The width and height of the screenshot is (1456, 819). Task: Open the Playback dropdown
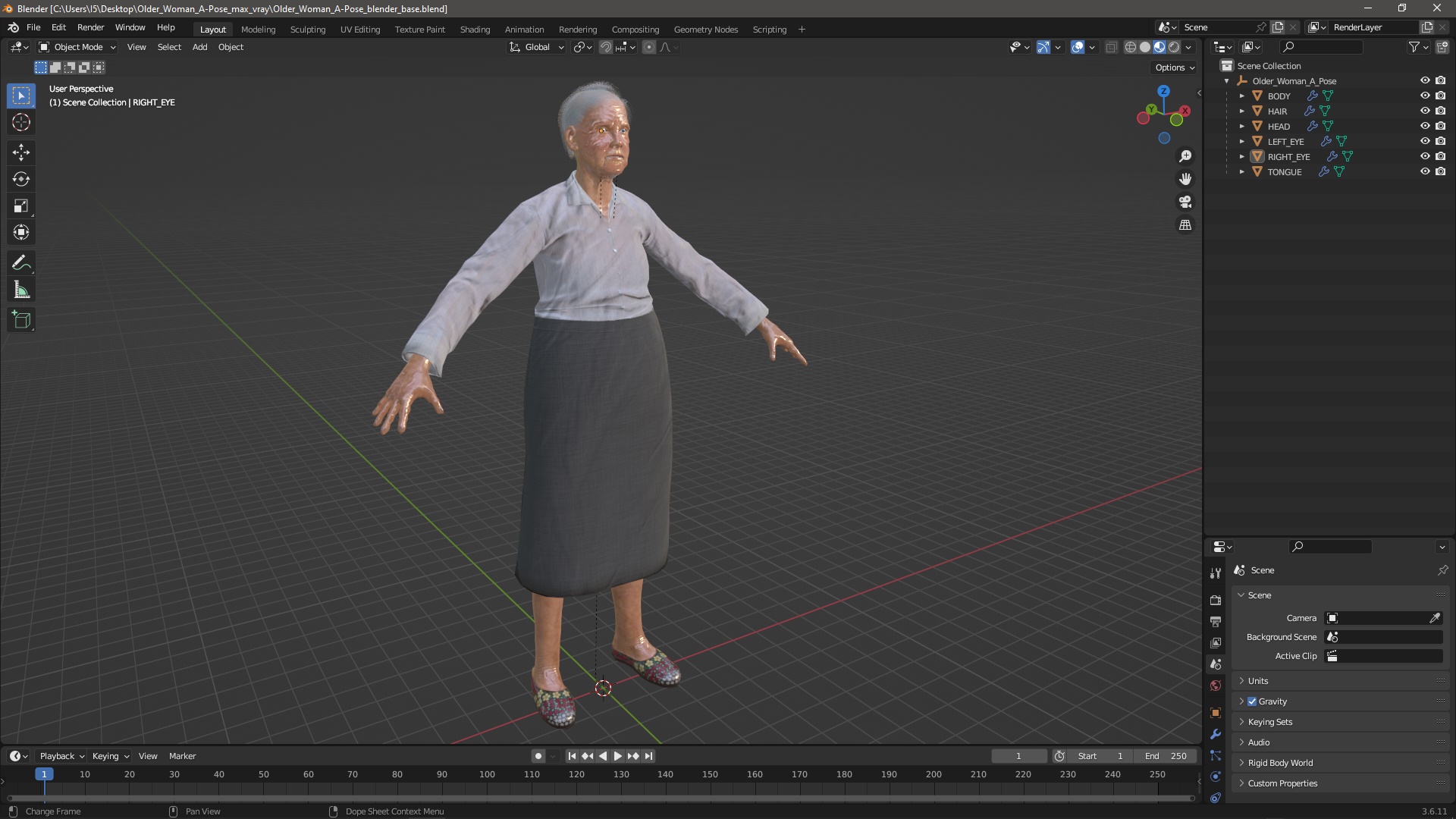tap(61, 756)
